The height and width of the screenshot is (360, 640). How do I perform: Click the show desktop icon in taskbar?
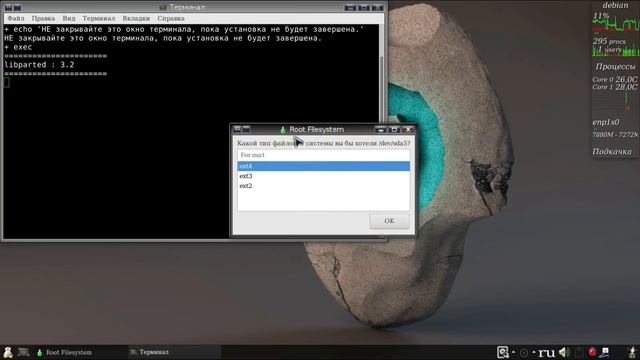point(23,352)
